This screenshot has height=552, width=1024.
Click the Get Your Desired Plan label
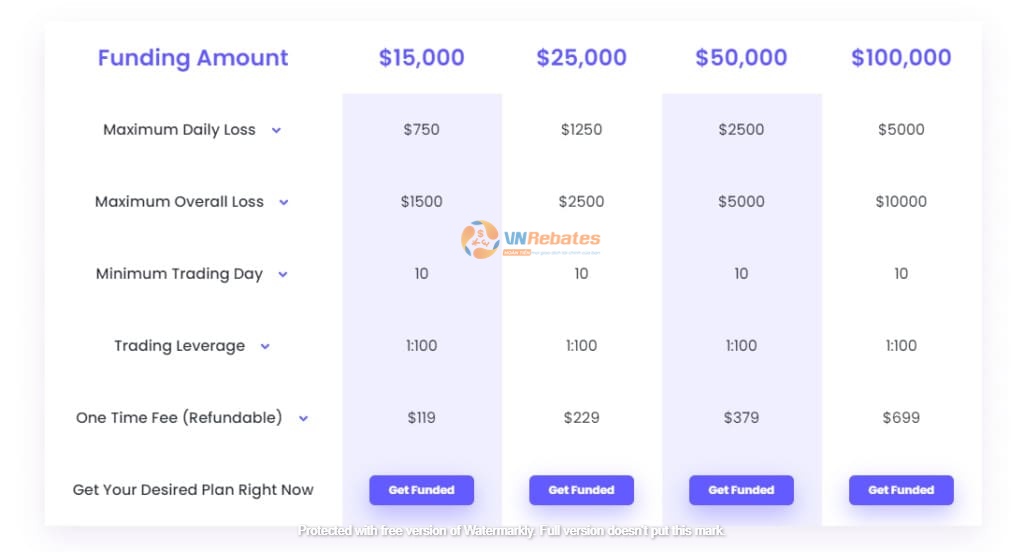[x=193, y=490]
